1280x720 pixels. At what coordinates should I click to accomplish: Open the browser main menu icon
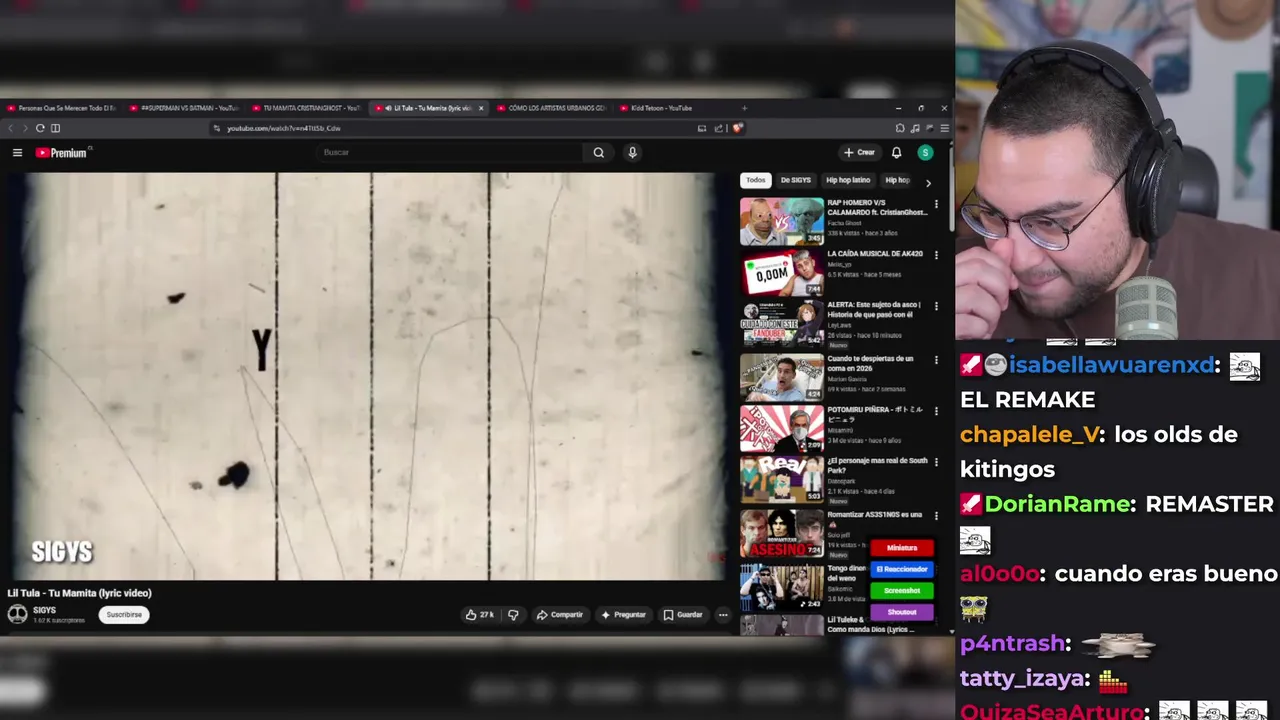(x=944, y=128)
